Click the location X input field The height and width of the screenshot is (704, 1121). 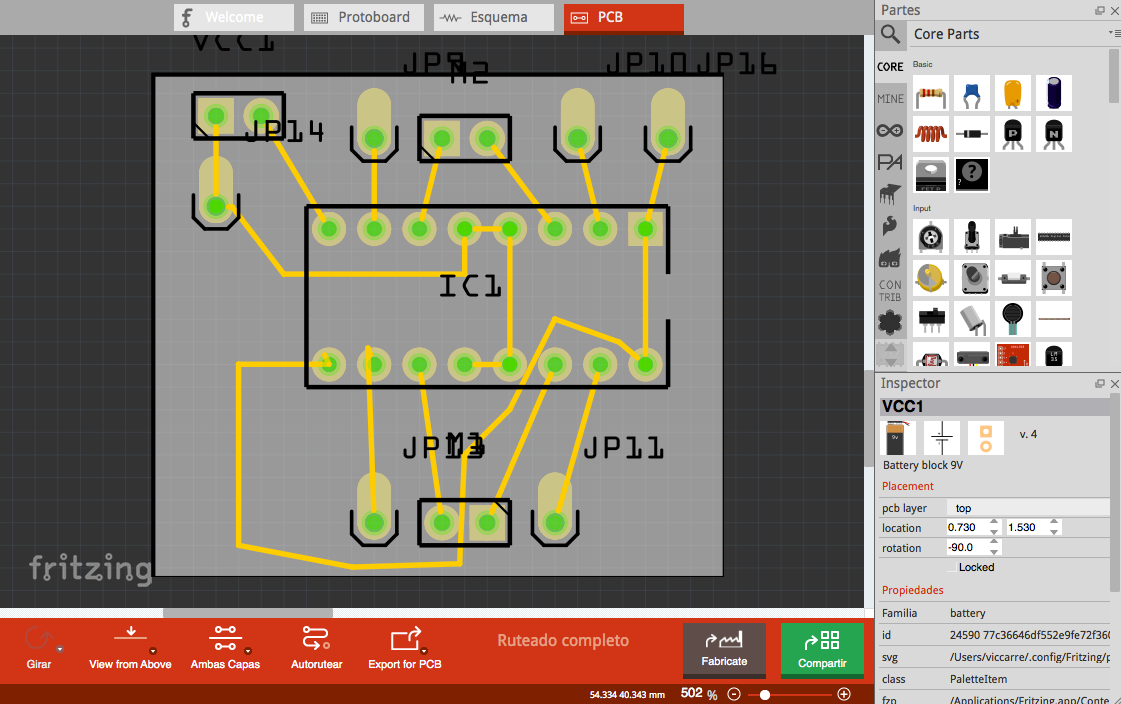tap(967, 527)
